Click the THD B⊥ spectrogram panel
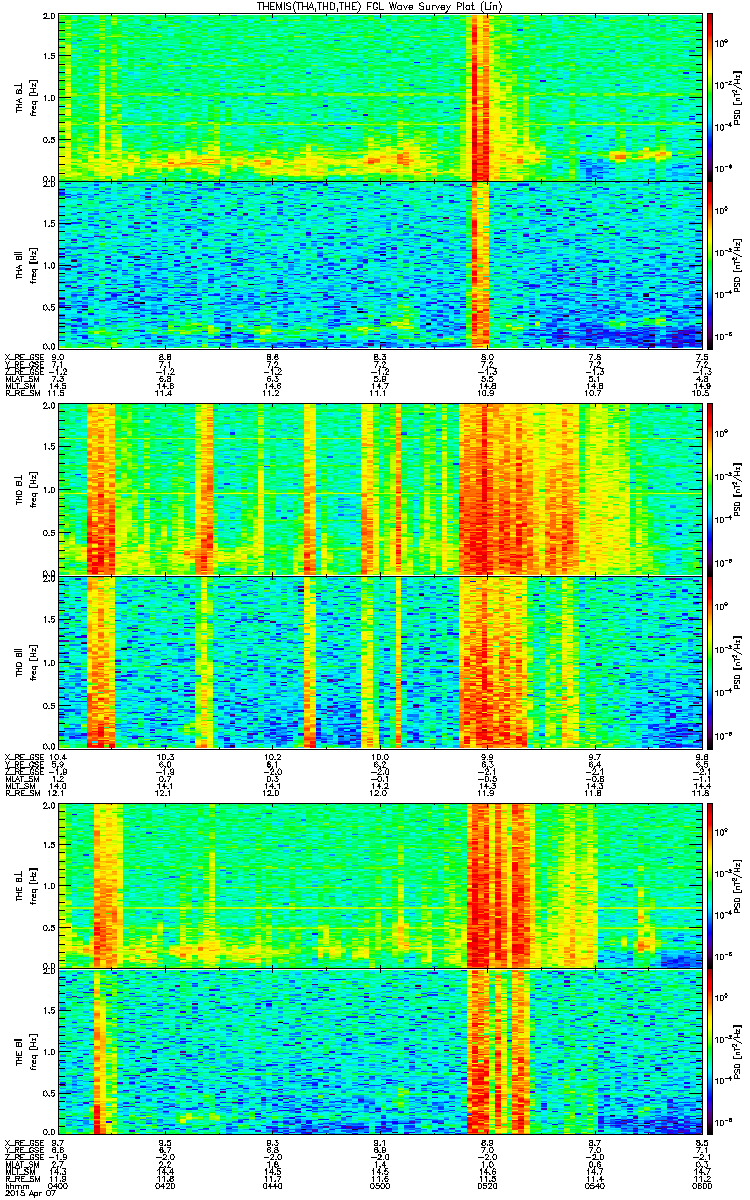Image resolution: width=750 pixels, height=1200 pixels. [382, 490]
